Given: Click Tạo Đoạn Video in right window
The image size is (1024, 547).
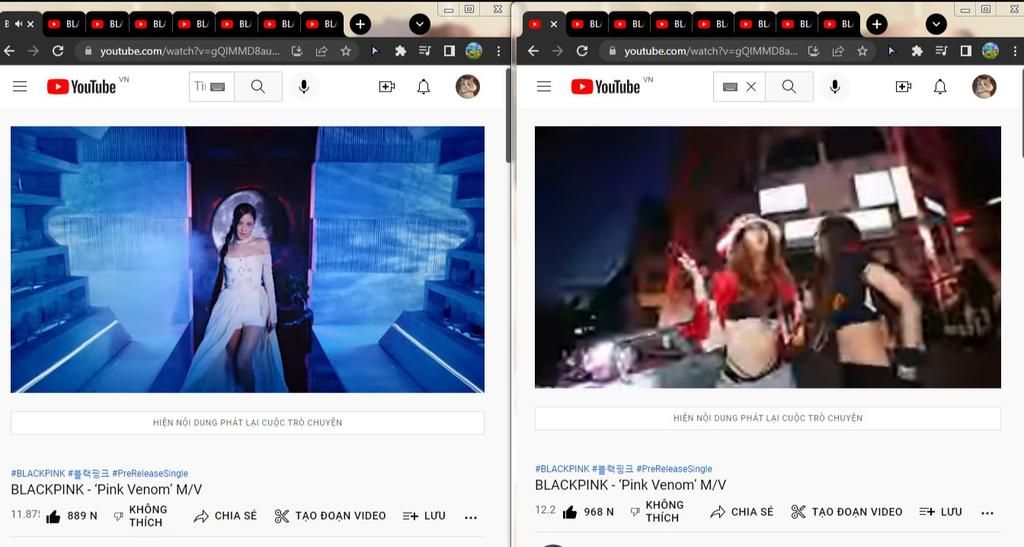Looking at the screenshot, I should click(846, 512).
